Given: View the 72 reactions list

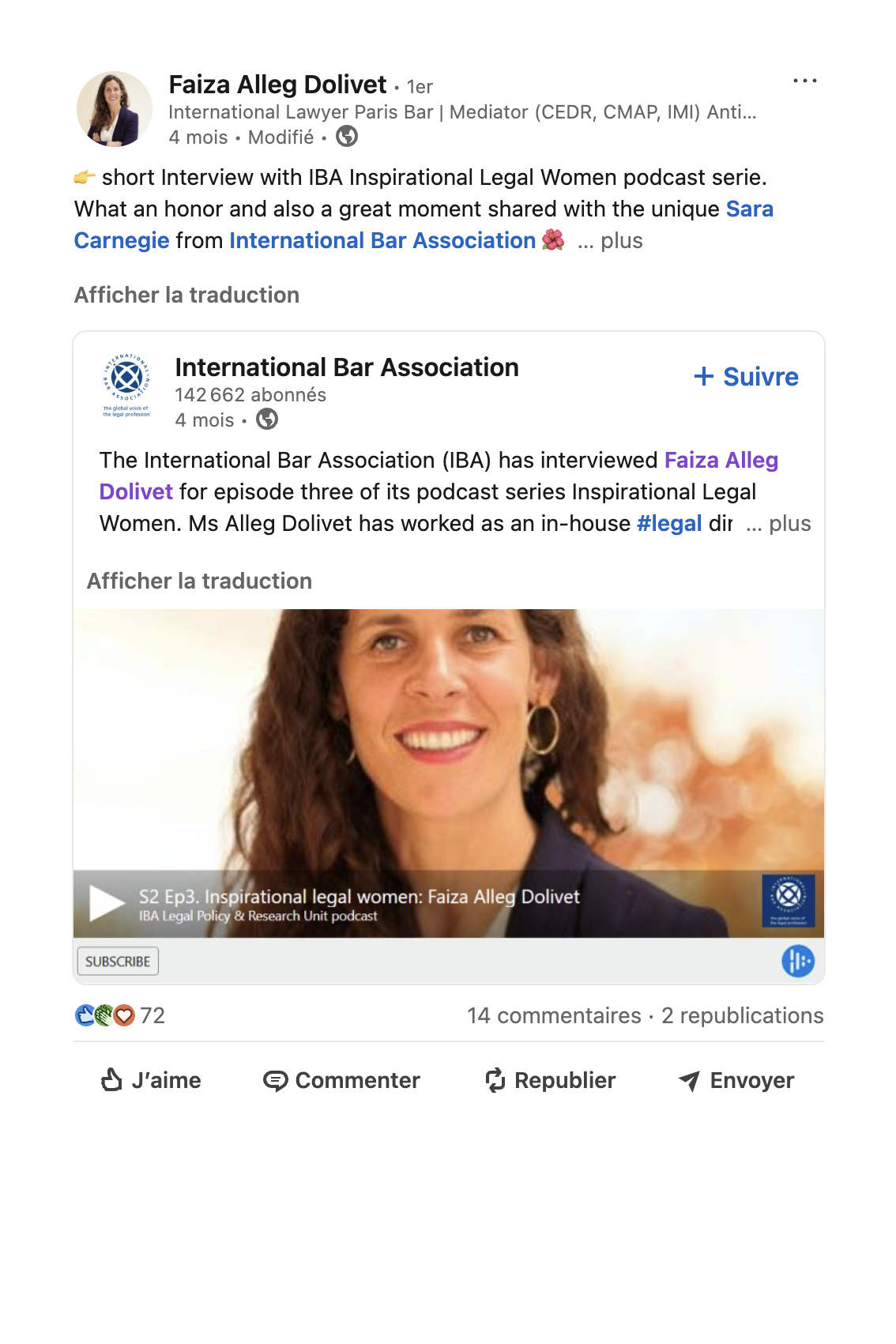Looking at the screenshot, I should click(120, 1015).
